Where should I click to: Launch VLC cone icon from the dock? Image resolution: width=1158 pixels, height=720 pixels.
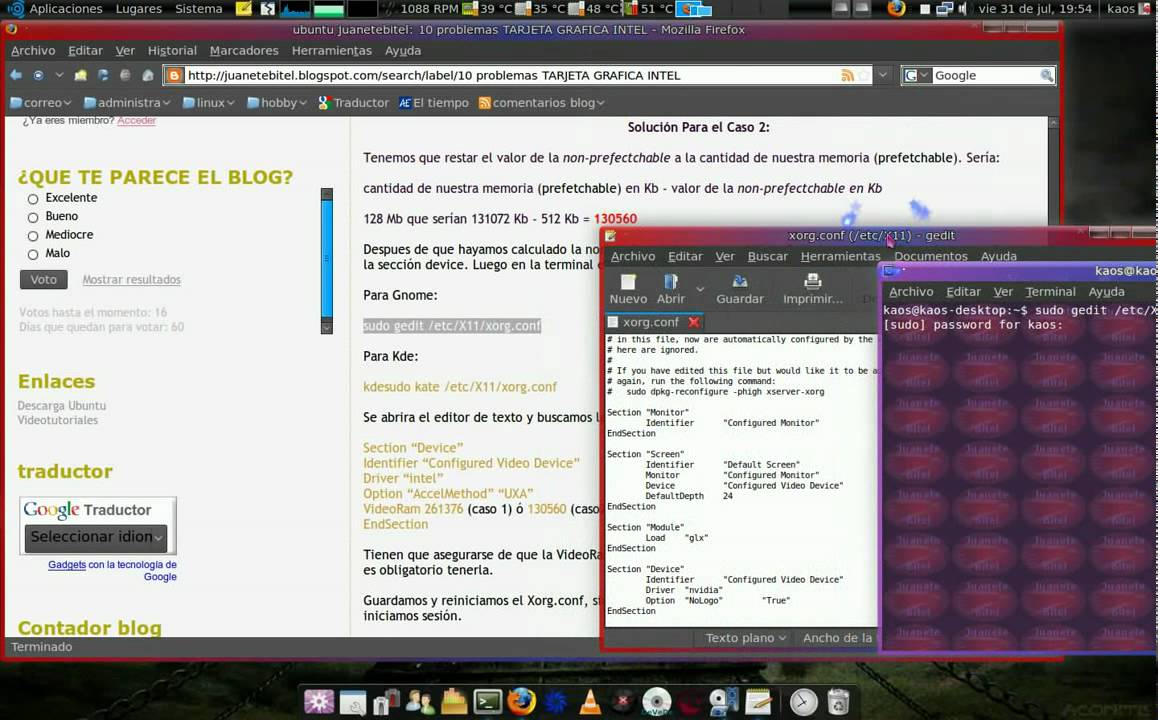coord(589,701)
